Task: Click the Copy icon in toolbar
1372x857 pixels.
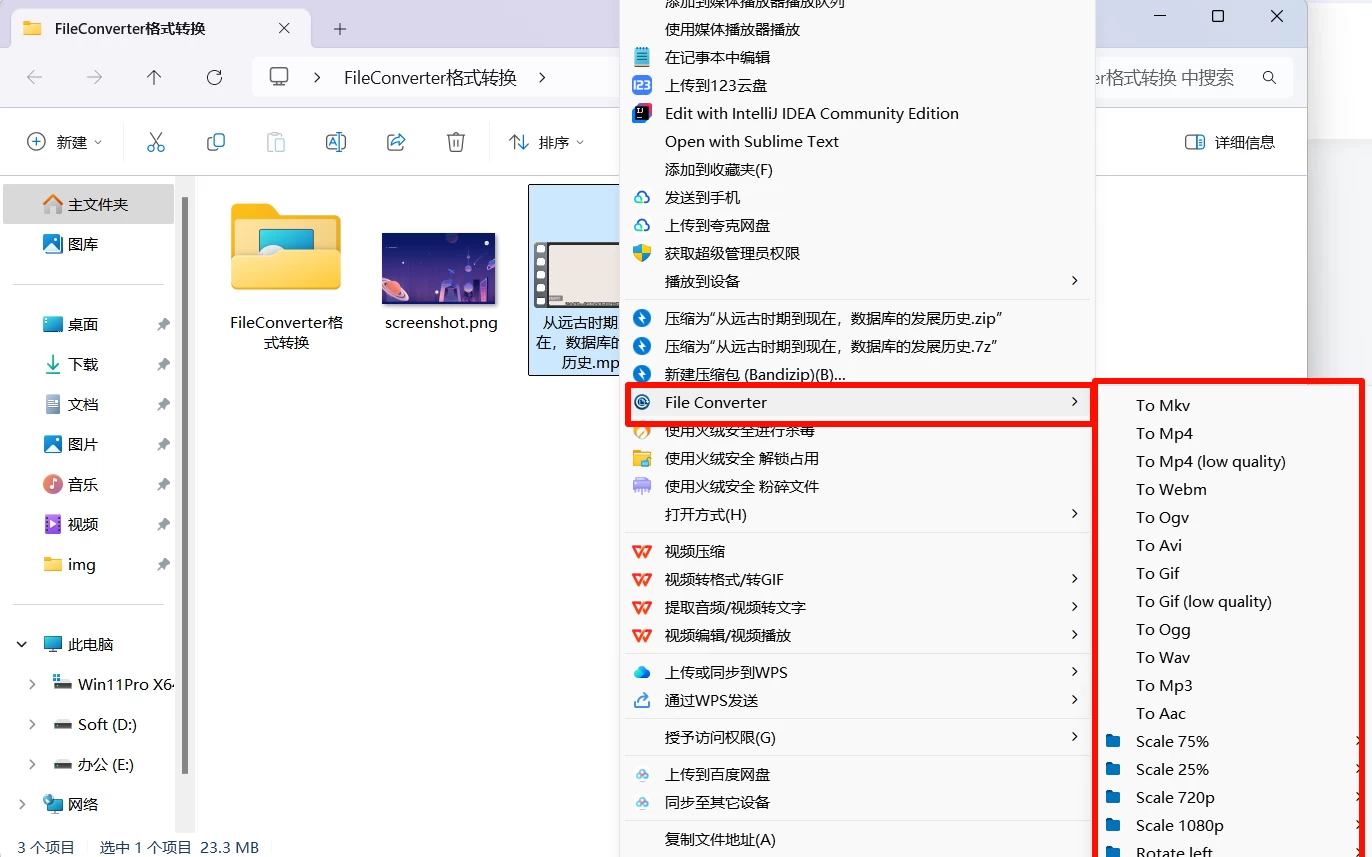Action: click(216, 142)
